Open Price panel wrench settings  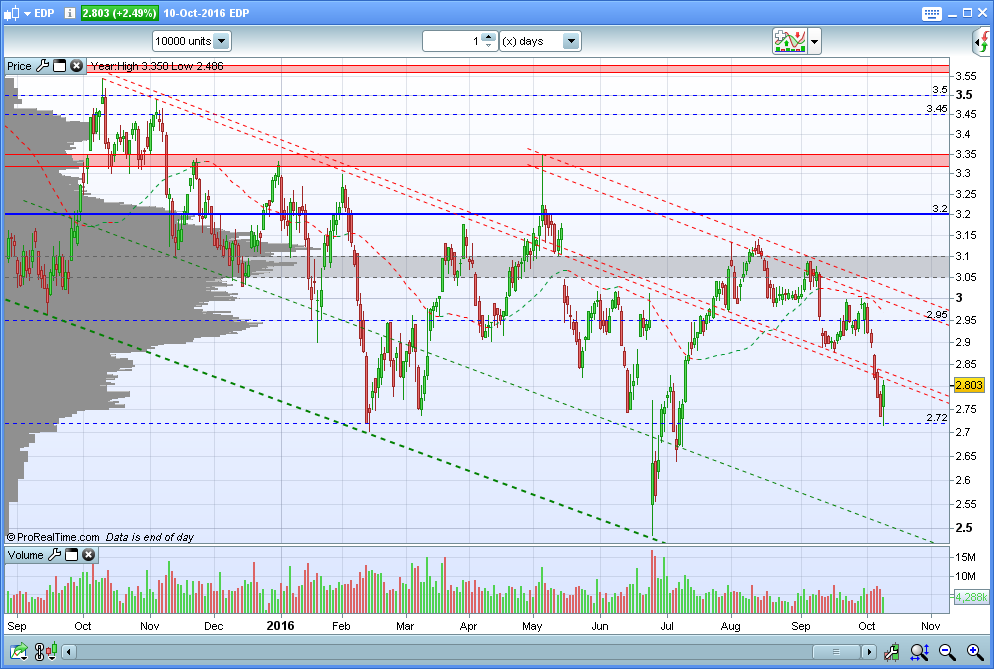[x=42, y=65]
